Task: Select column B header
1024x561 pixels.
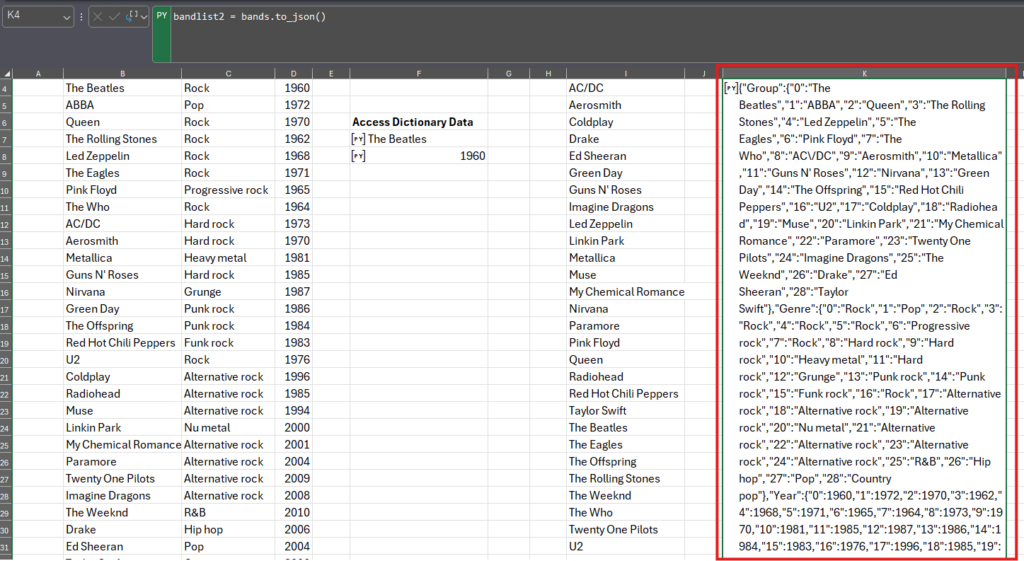Action: tap(122, 74)
